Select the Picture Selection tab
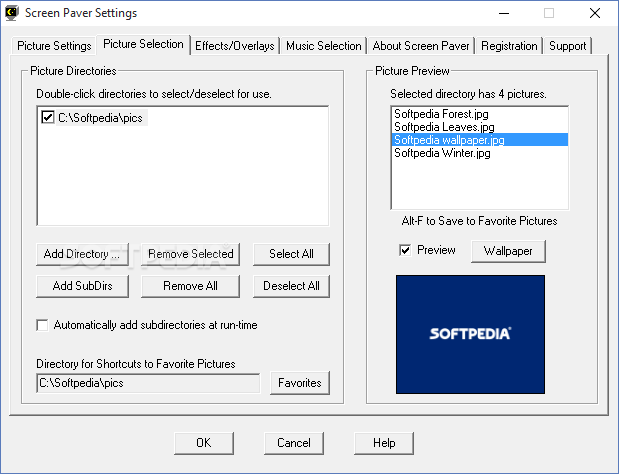 click(x=143, y=44)
